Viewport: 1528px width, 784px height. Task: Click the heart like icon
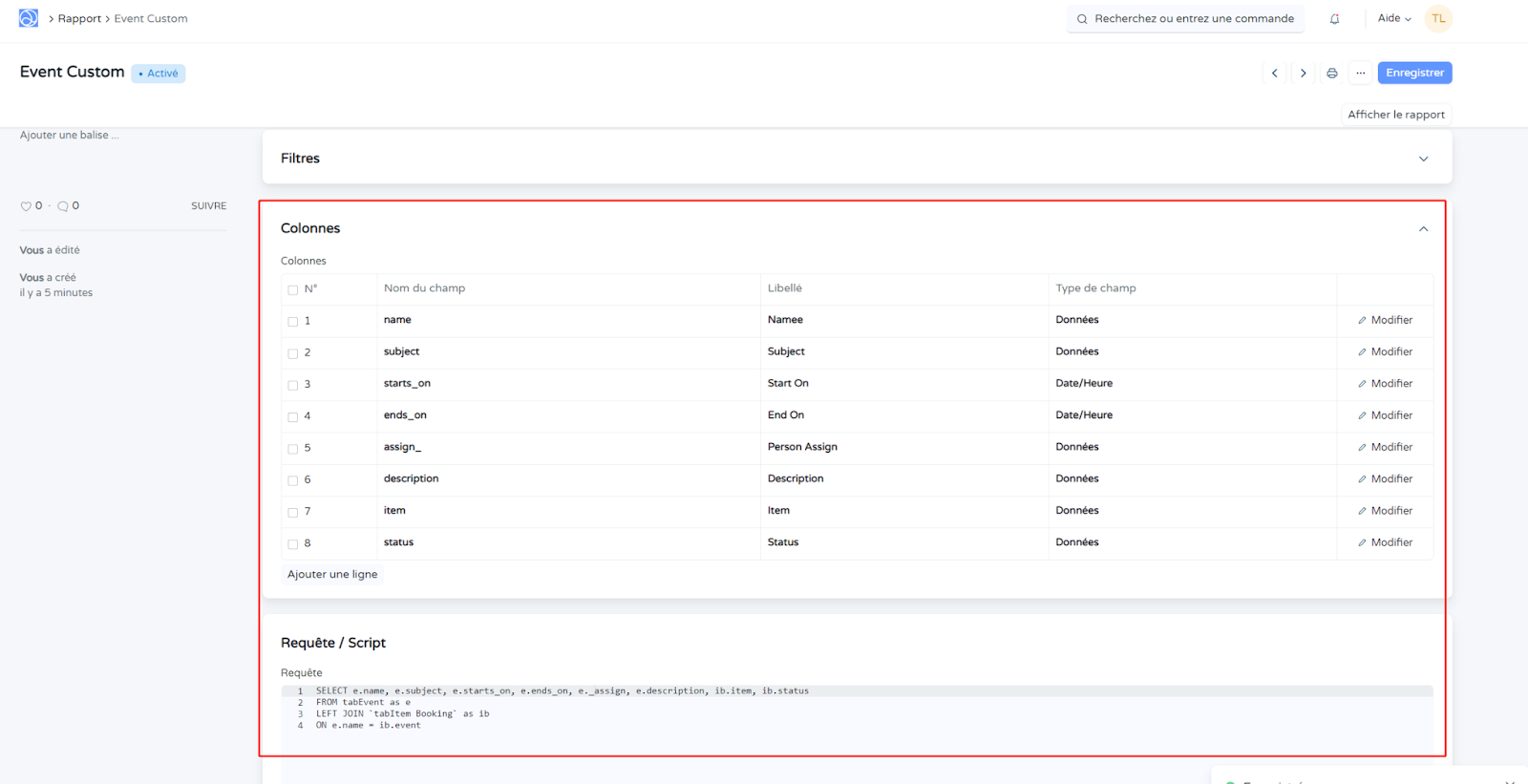(x=26, y=206)
